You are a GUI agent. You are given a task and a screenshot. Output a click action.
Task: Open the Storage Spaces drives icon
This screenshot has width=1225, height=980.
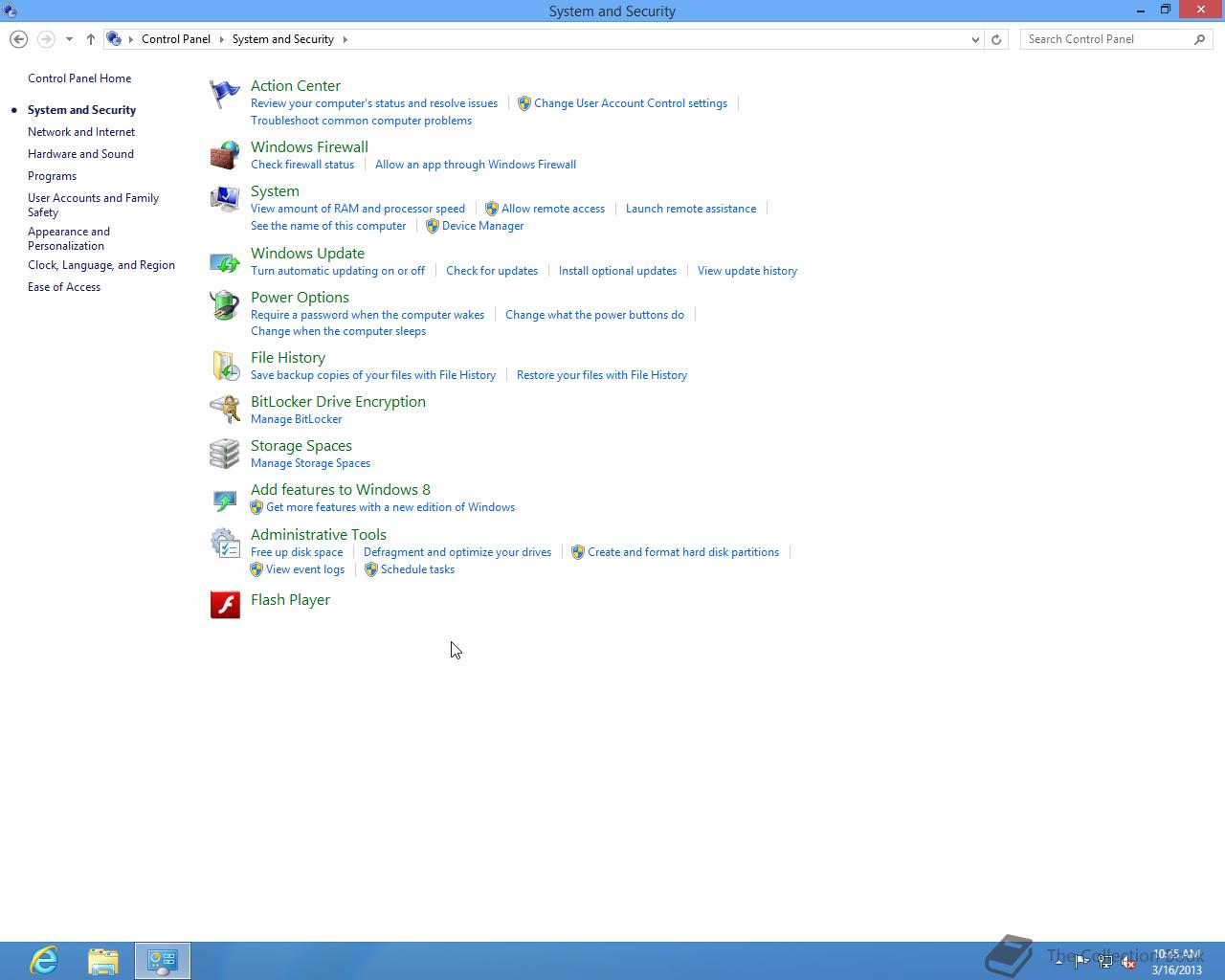(225, 454)
